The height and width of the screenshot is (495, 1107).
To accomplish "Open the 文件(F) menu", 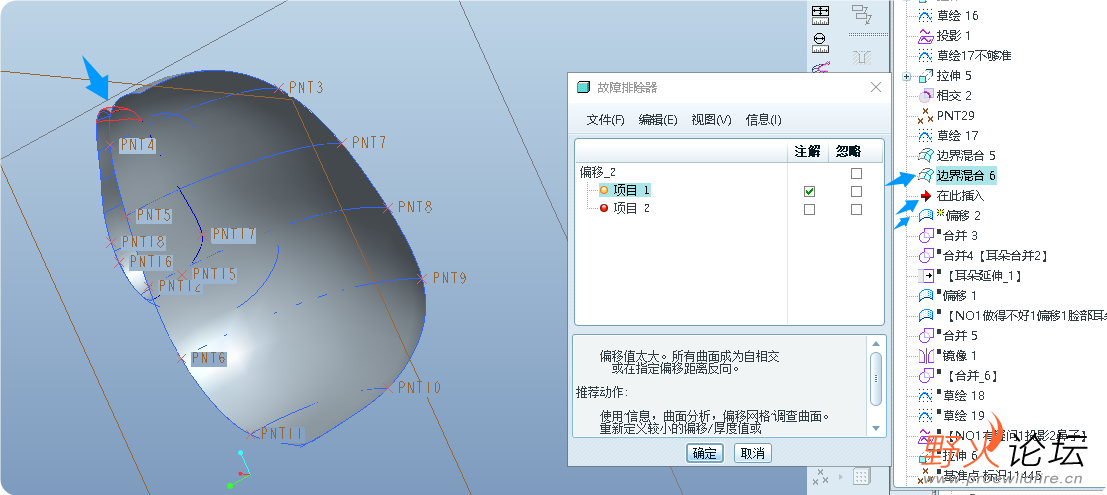I will coord(606,120).
